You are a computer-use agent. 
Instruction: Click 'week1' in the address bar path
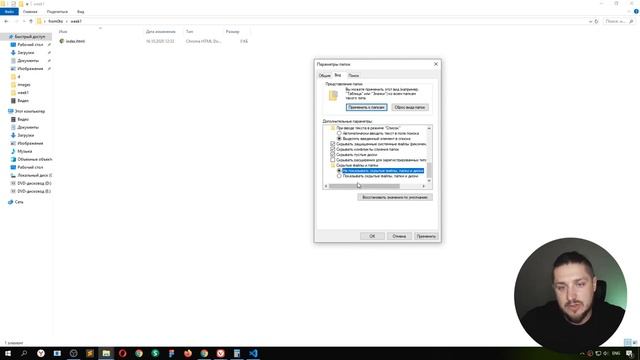point(76,21)
